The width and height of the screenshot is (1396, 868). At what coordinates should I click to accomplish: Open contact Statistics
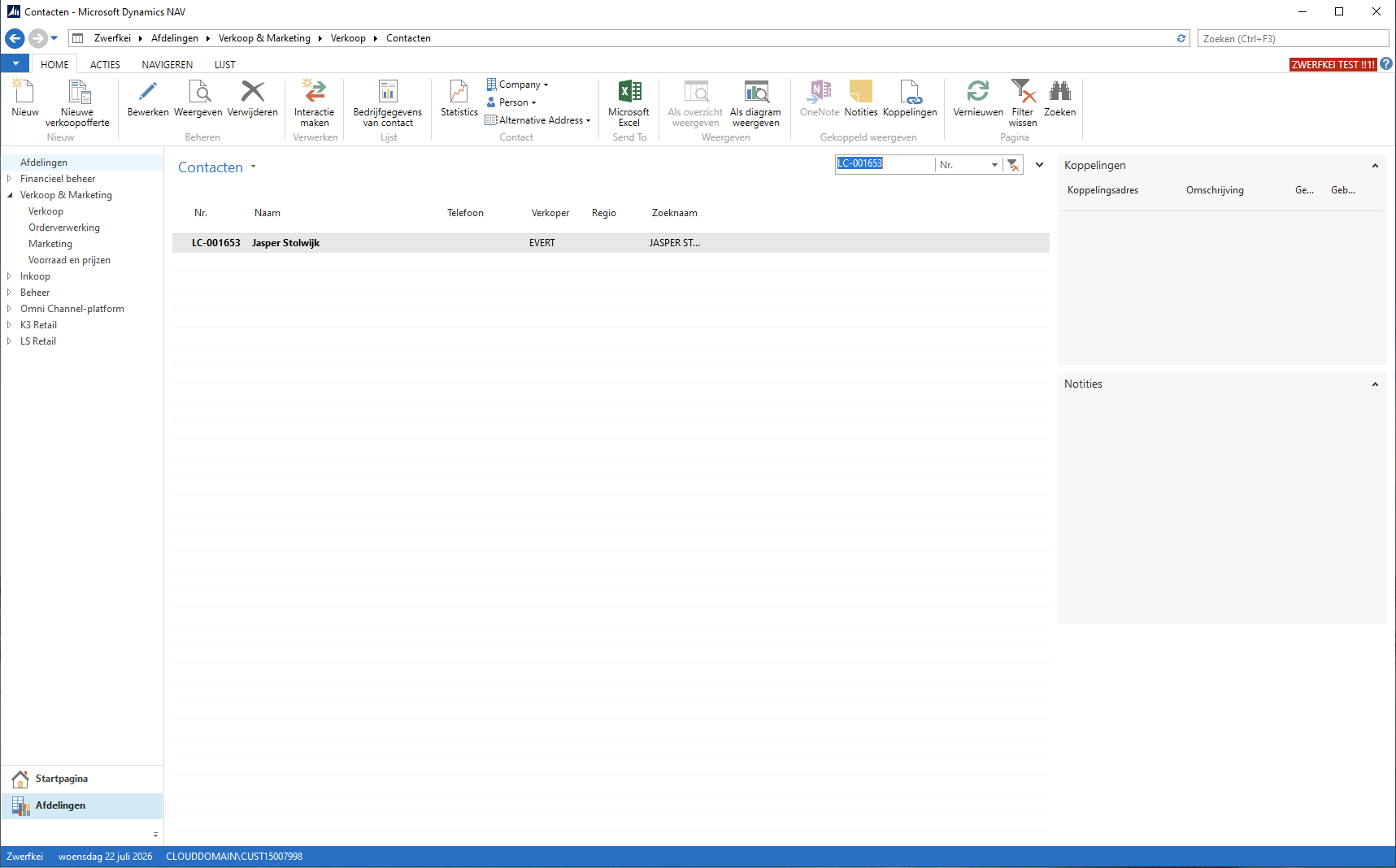(x=459, y=98)
